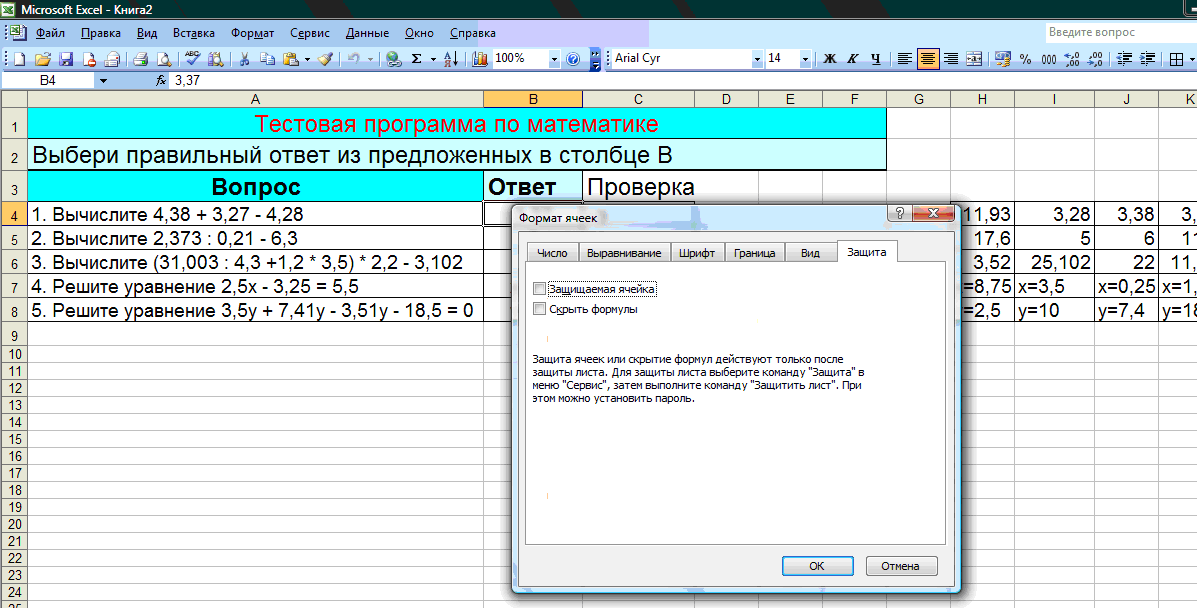Image resolution: width=1197 pixels, height=608 pixels.
Task: Click the AutoSum sigma icon
Action: (x=416, y=59)
